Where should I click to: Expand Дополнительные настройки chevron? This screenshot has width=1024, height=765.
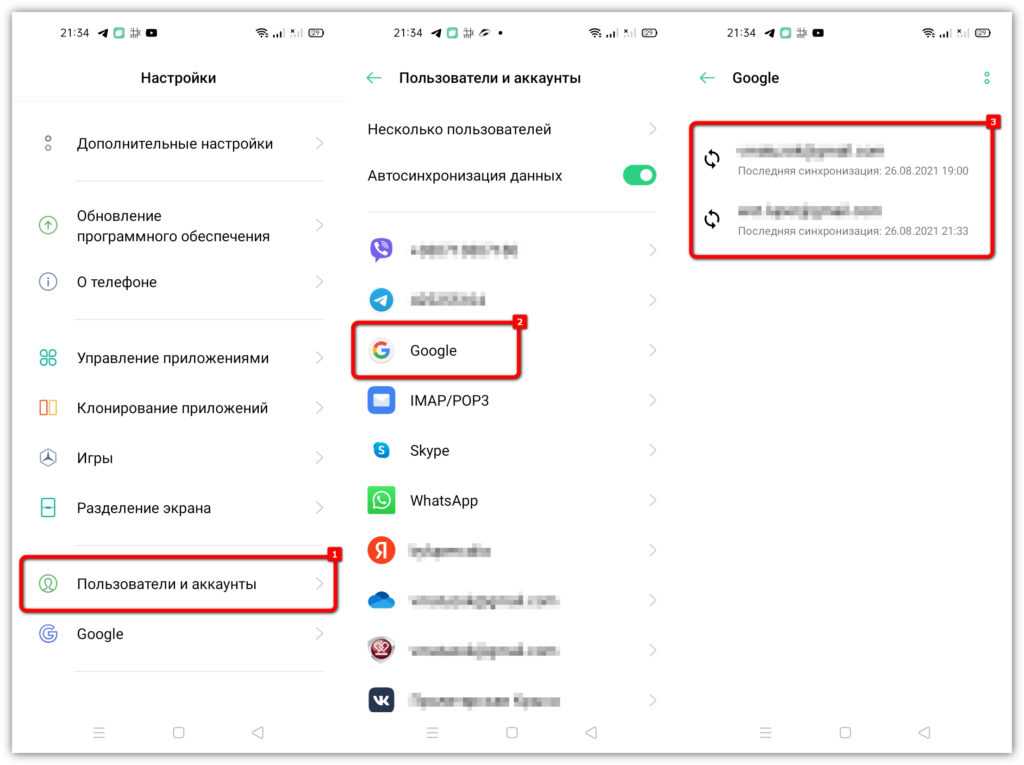[319, 144]
